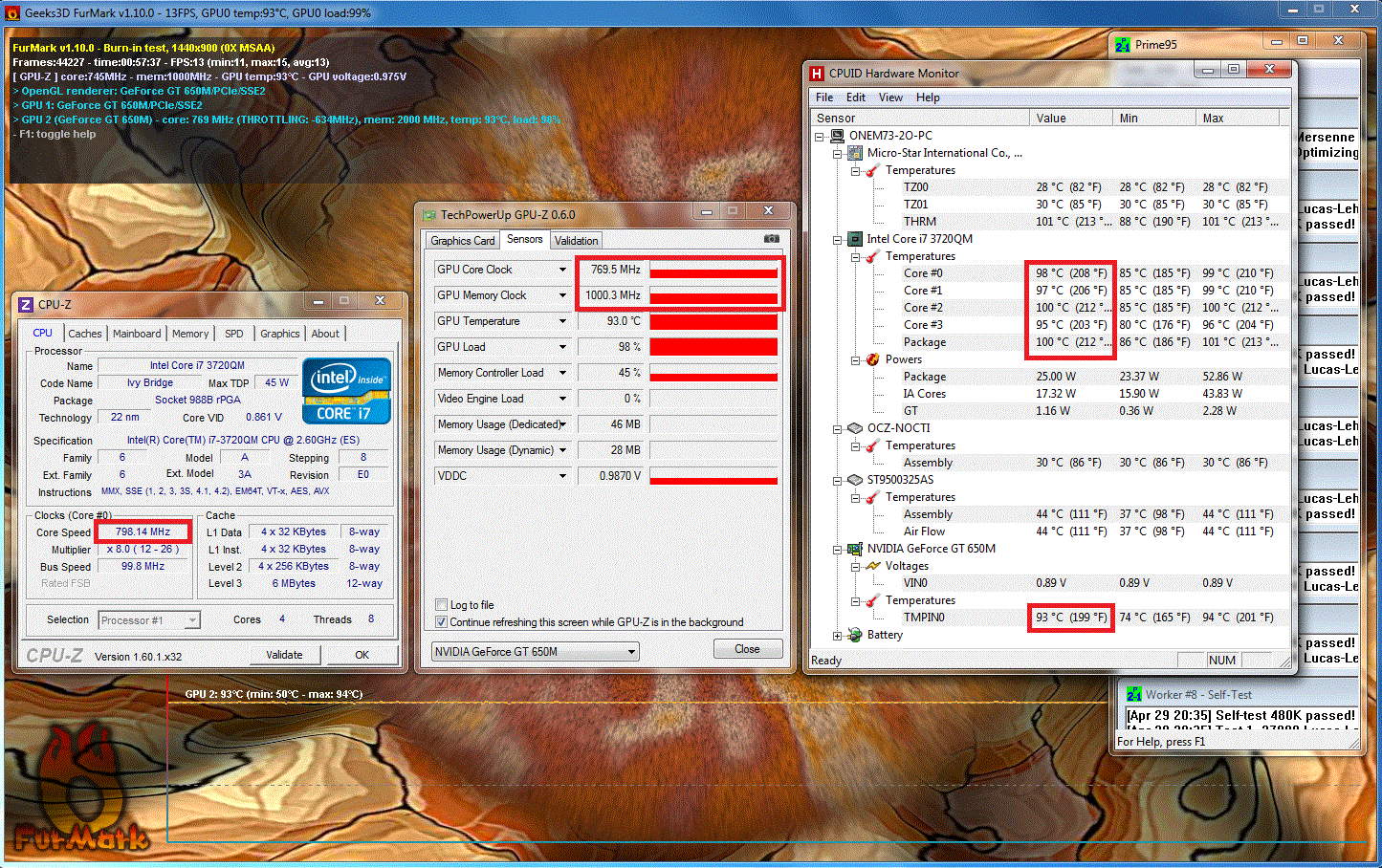Viewport: 1382px width, 868px height.
Task: Click the Worker #8 Self-Test window icon
Action: [x=1134, y=695]
